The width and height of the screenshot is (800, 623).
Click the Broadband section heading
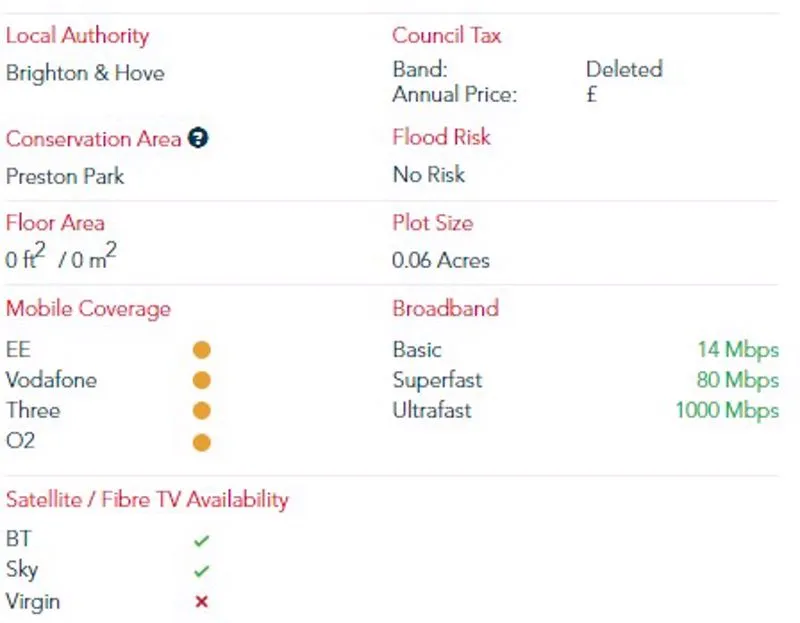(x=445, y=308)
